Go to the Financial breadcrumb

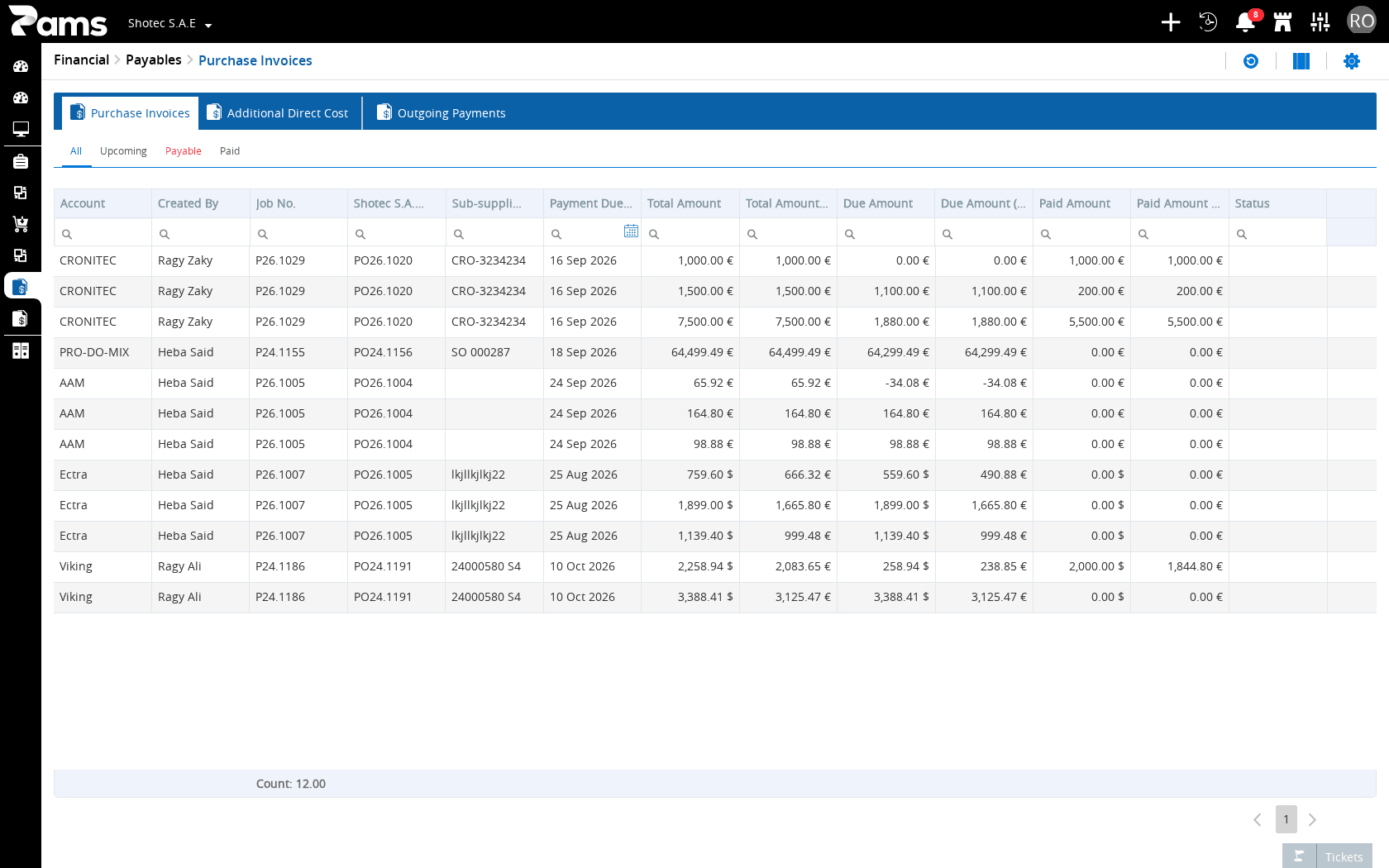(x=81, y=60)
